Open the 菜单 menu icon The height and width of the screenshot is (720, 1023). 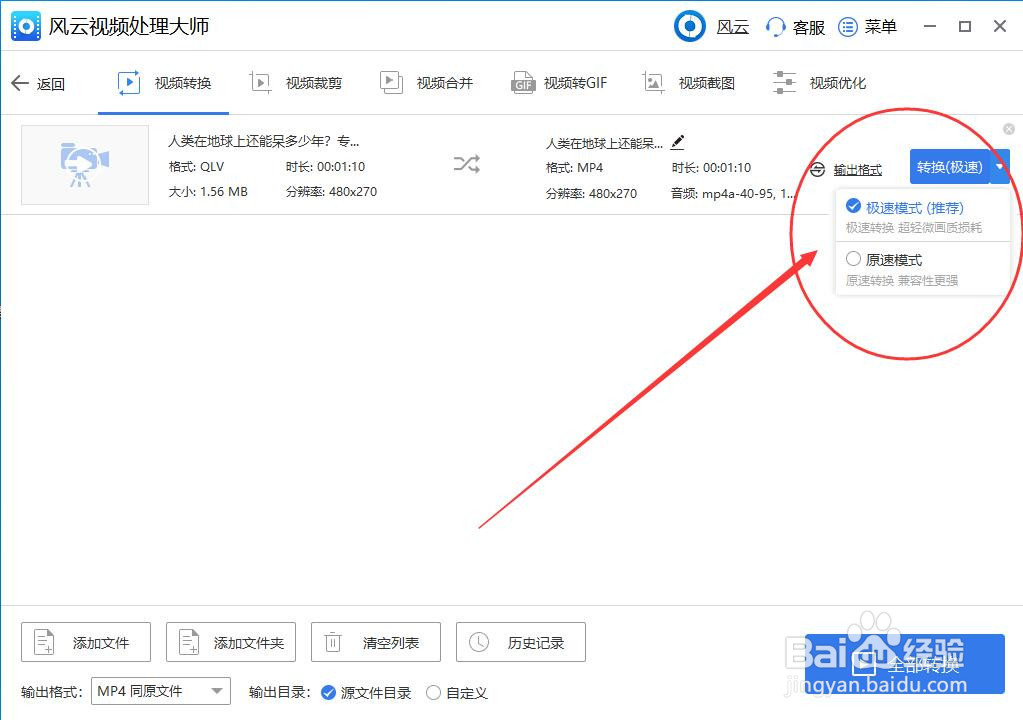point(847,27)
